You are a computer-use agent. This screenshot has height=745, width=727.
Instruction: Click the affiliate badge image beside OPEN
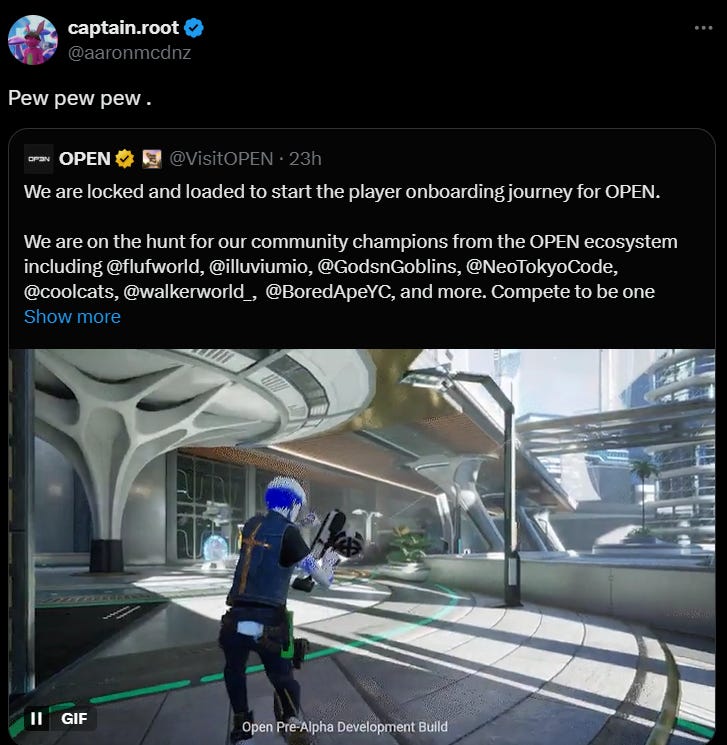point(152,159)
